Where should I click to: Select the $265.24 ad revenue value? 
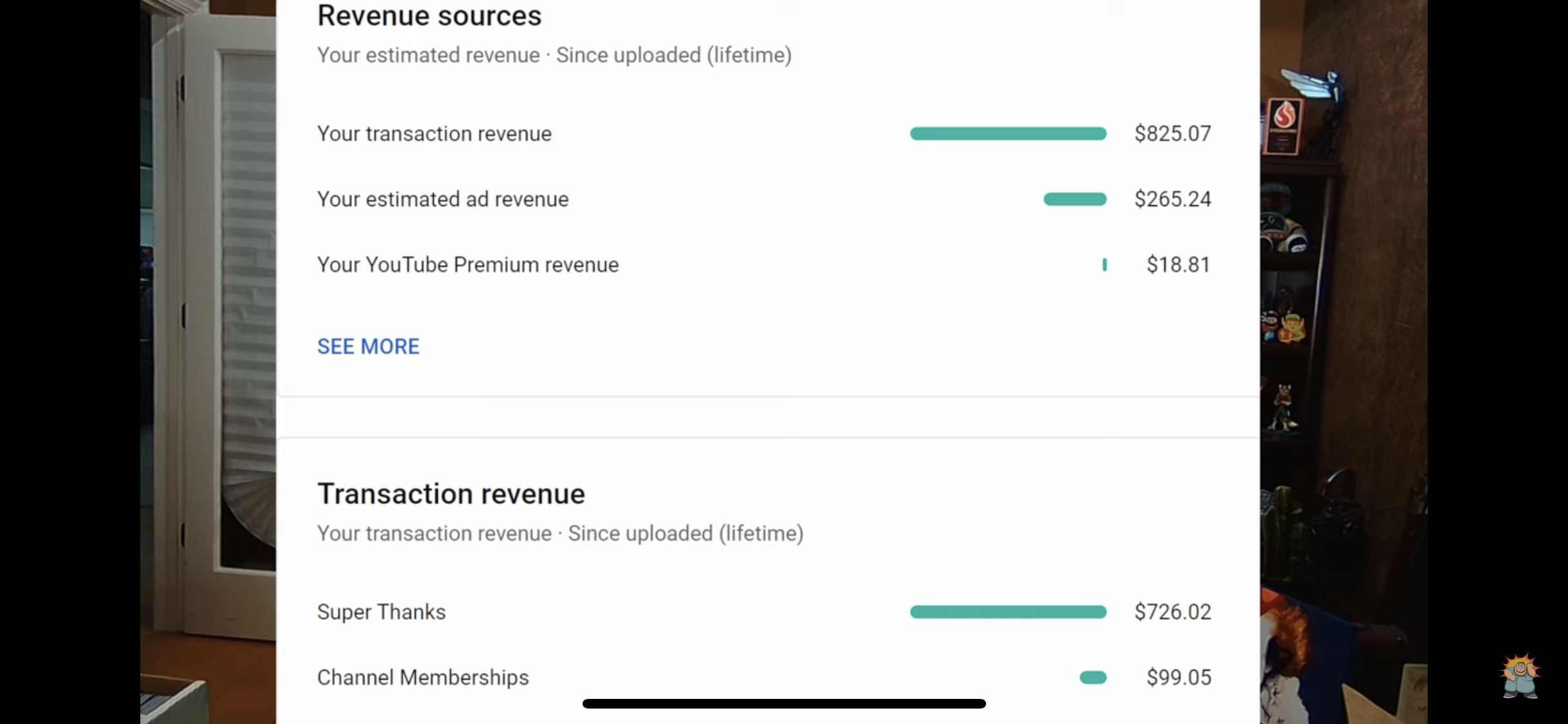[1173, 199]
